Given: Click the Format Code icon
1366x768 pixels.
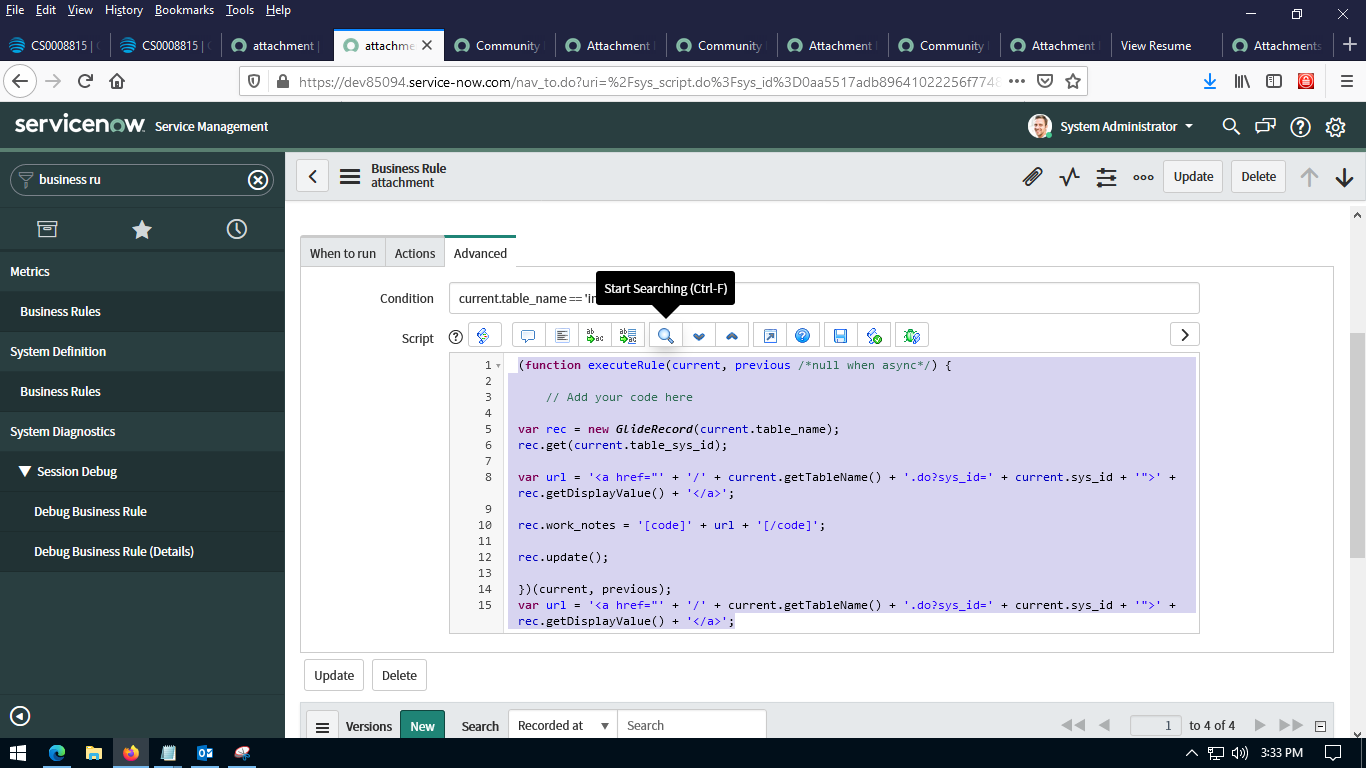Looking at the screenshot, I should pyautogui.click(x=562, y=335).
